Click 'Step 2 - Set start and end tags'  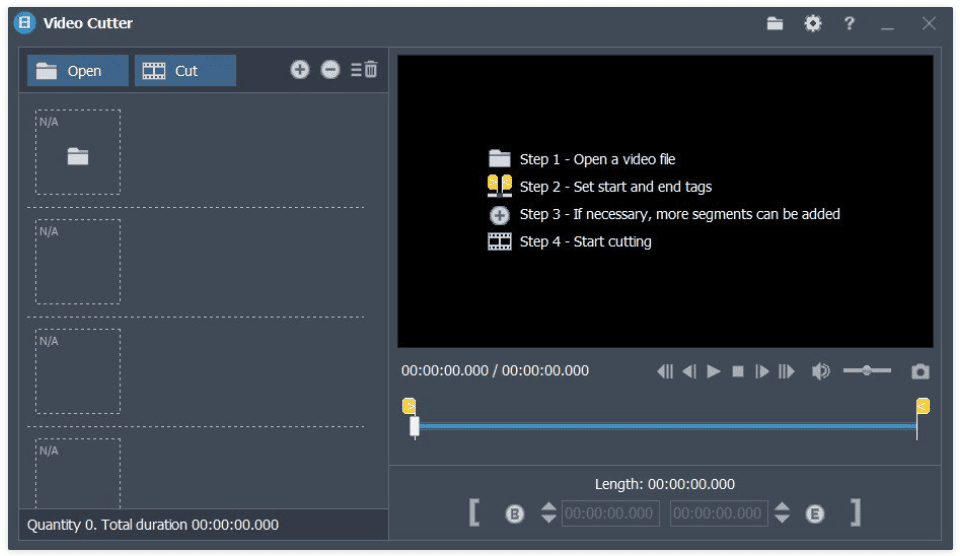point(615,187)
